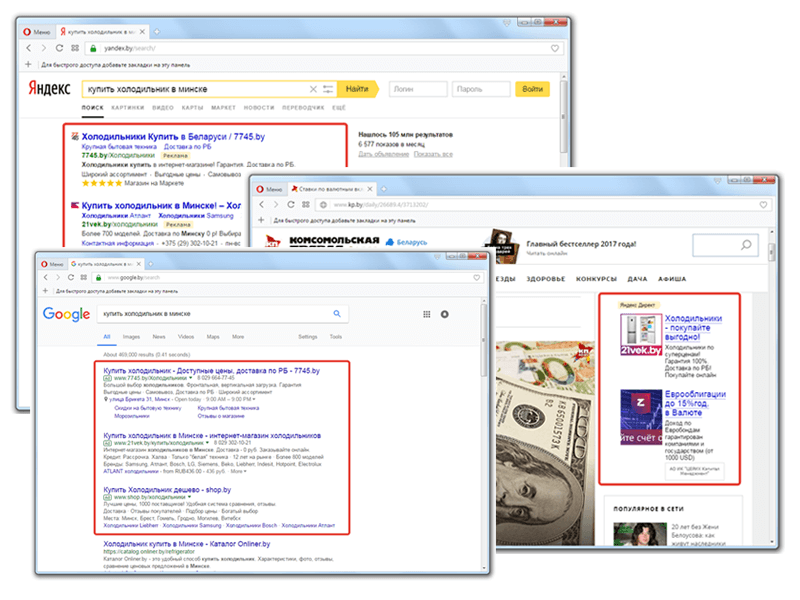Open the Беларусь region link on kp.by

click(407, 242)
